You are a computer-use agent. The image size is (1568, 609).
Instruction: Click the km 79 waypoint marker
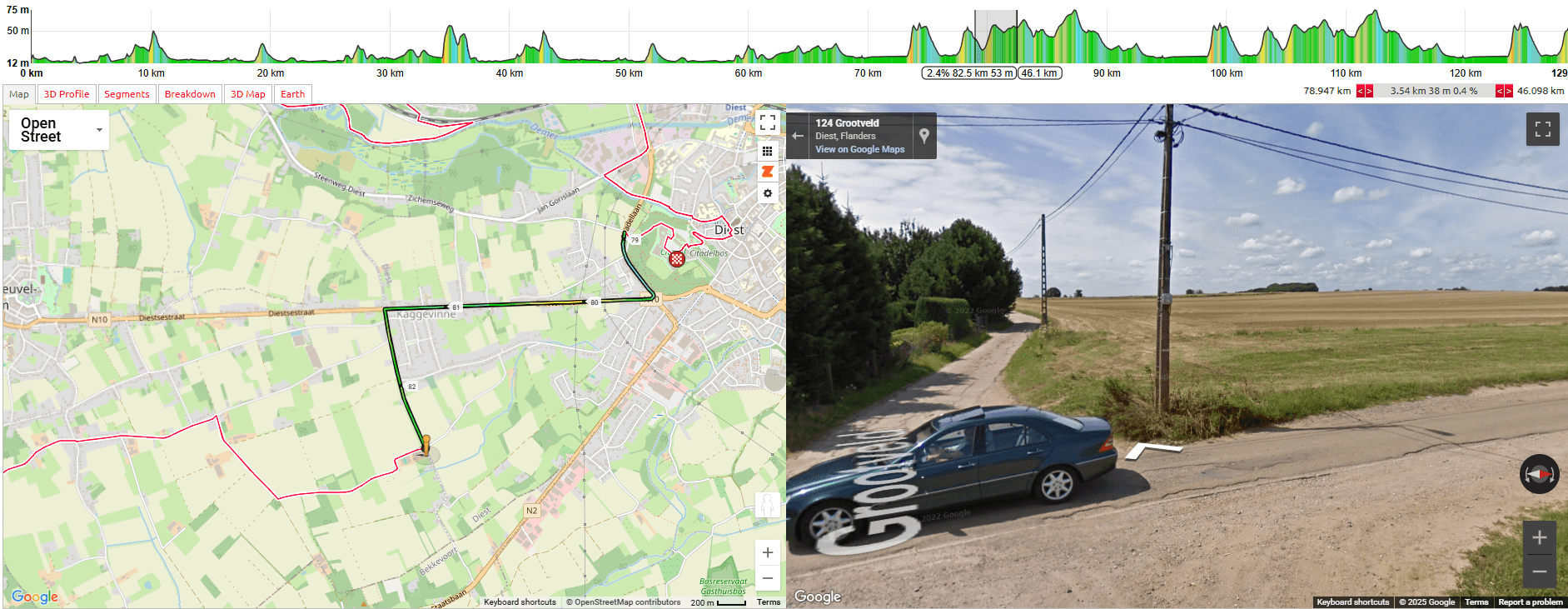pyautogui.click(x=635, y=240)
